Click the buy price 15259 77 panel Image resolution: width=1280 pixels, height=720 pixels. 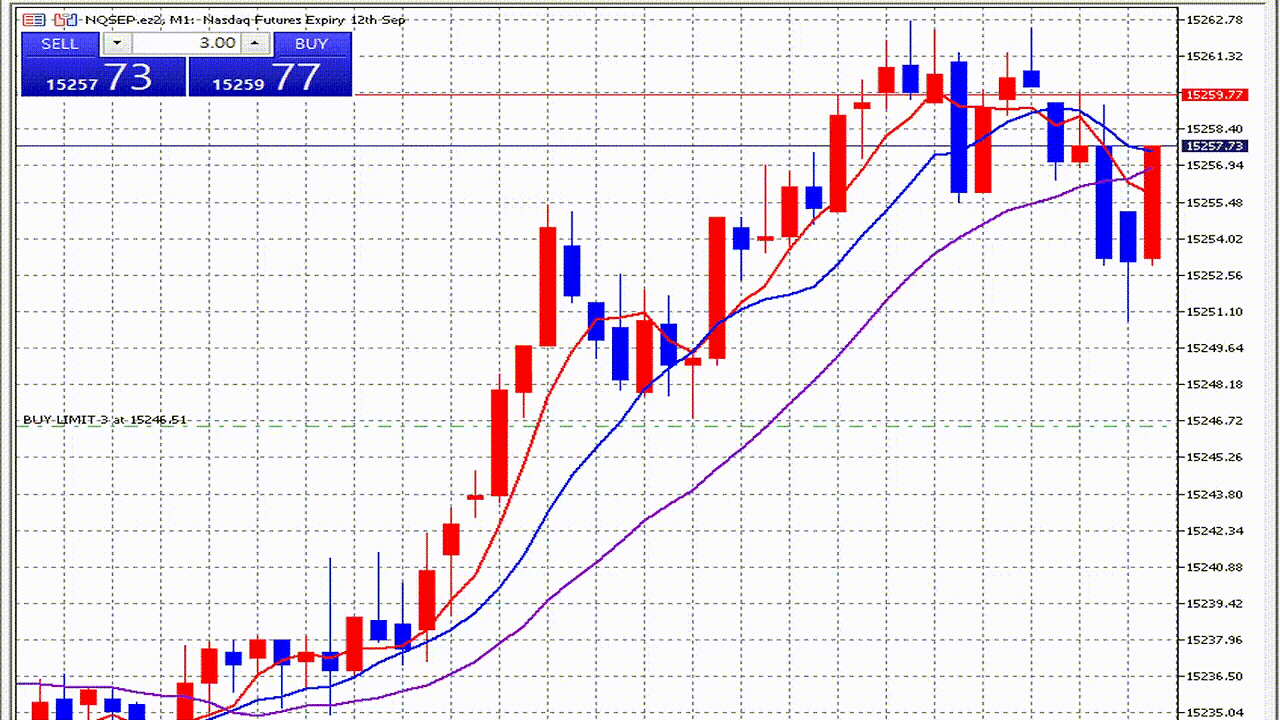[270, 77]
